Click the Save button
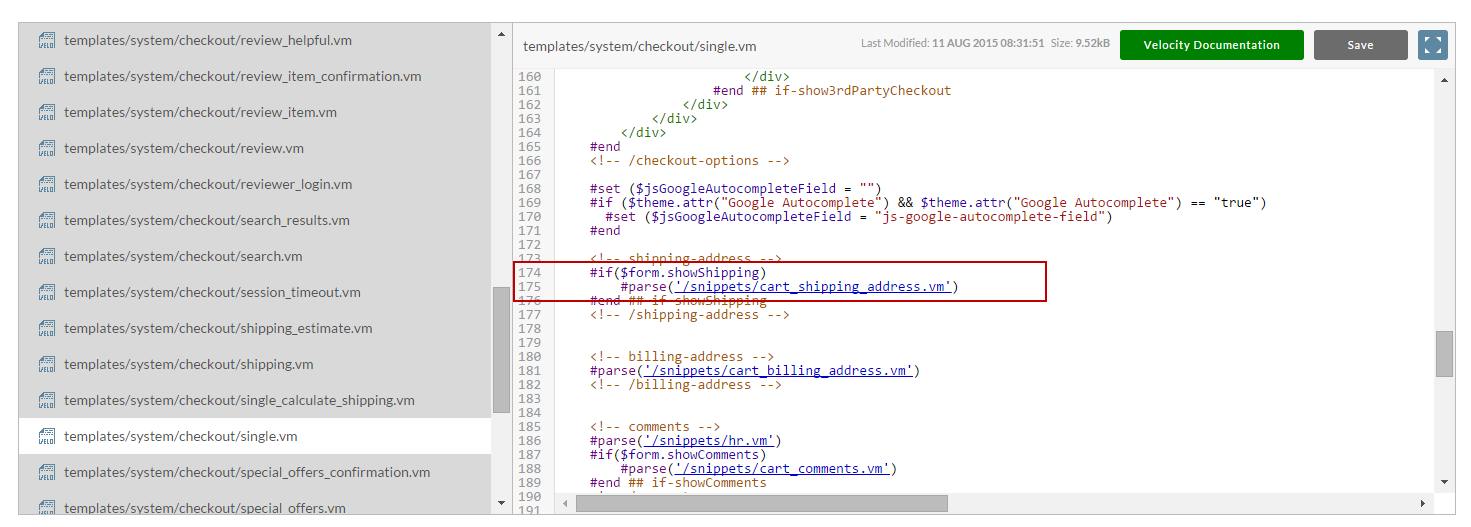This screenshot has width=1471, height=527. coord(1360,45)
